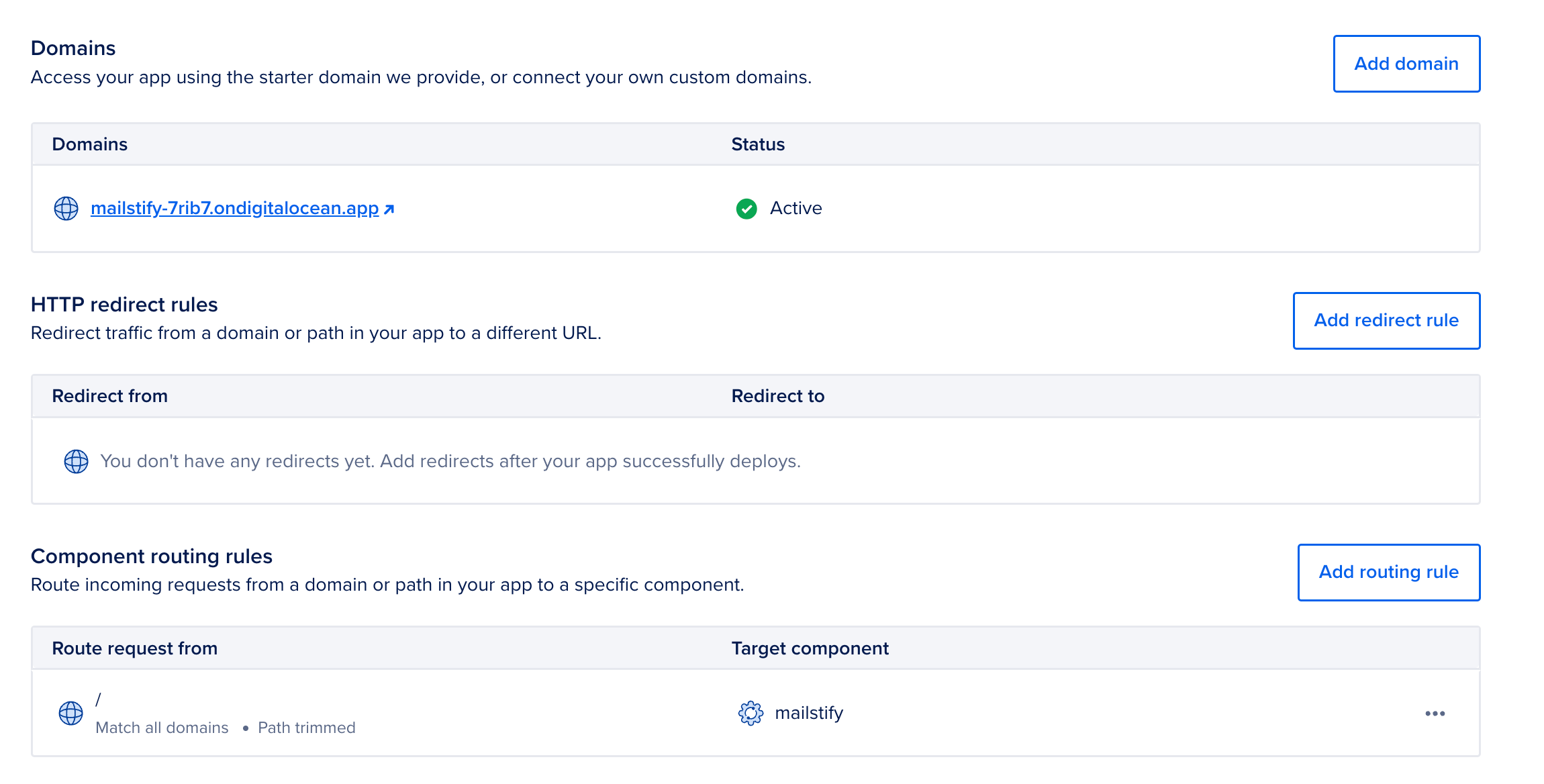Select the Domains column header
The width and height of the screenshot is (1544, 784).
89,144
